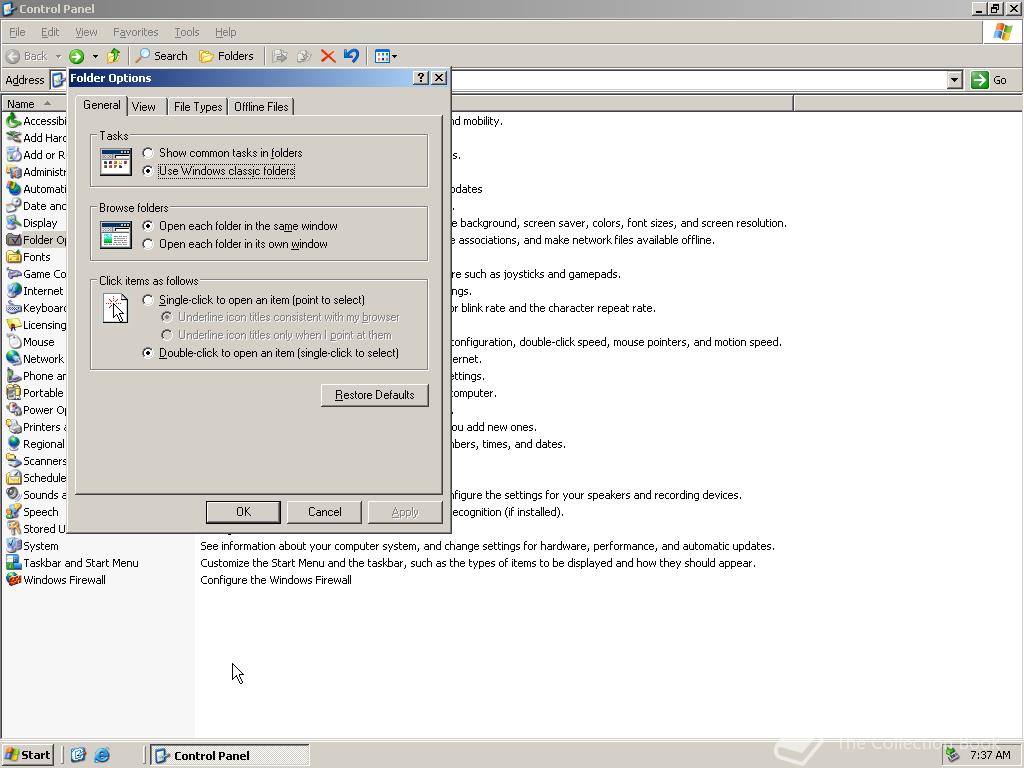This screenshot has width=1024, height=768.
Task: Select the Windows Firewall icon
Action: click(x=14, y=580)
